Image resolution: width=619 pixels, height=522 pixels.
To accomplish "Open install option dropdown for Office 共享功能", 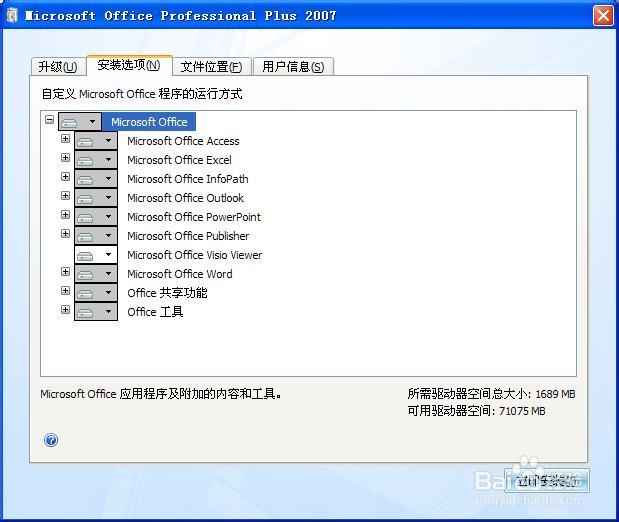I will click(x=96, y=293).
